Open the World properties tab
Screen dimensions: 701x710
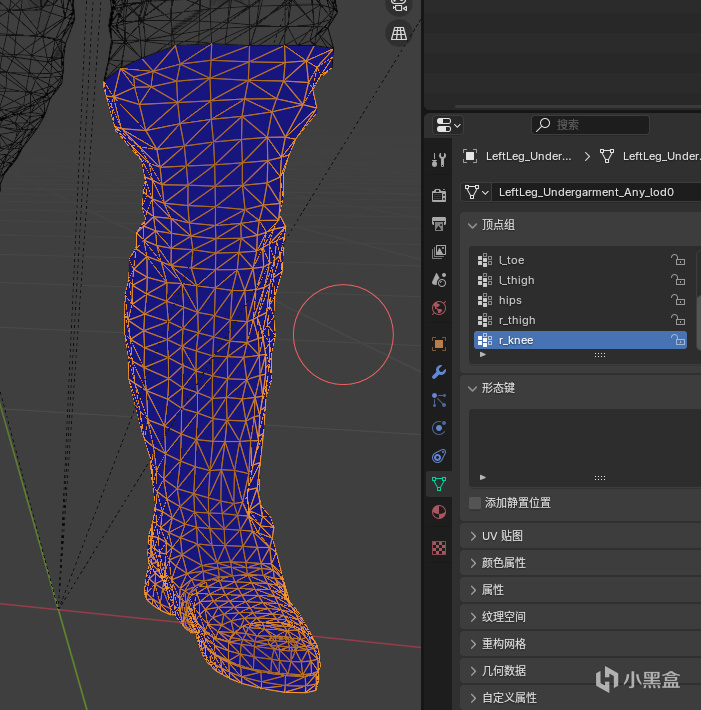439,308
